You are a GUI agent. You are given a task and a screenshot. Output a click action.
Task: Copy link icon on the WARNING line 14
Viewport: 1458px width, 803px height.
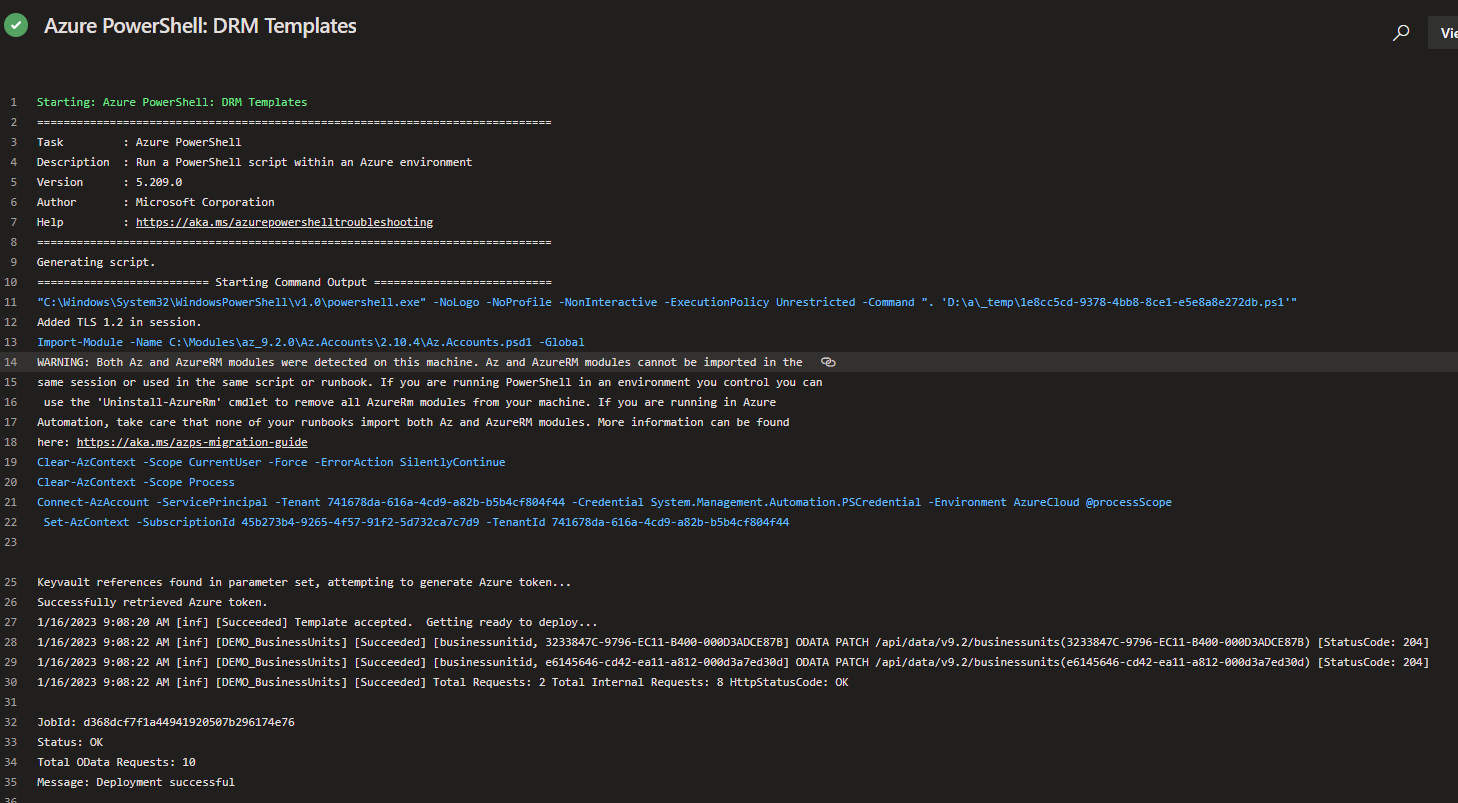point(827,362)
